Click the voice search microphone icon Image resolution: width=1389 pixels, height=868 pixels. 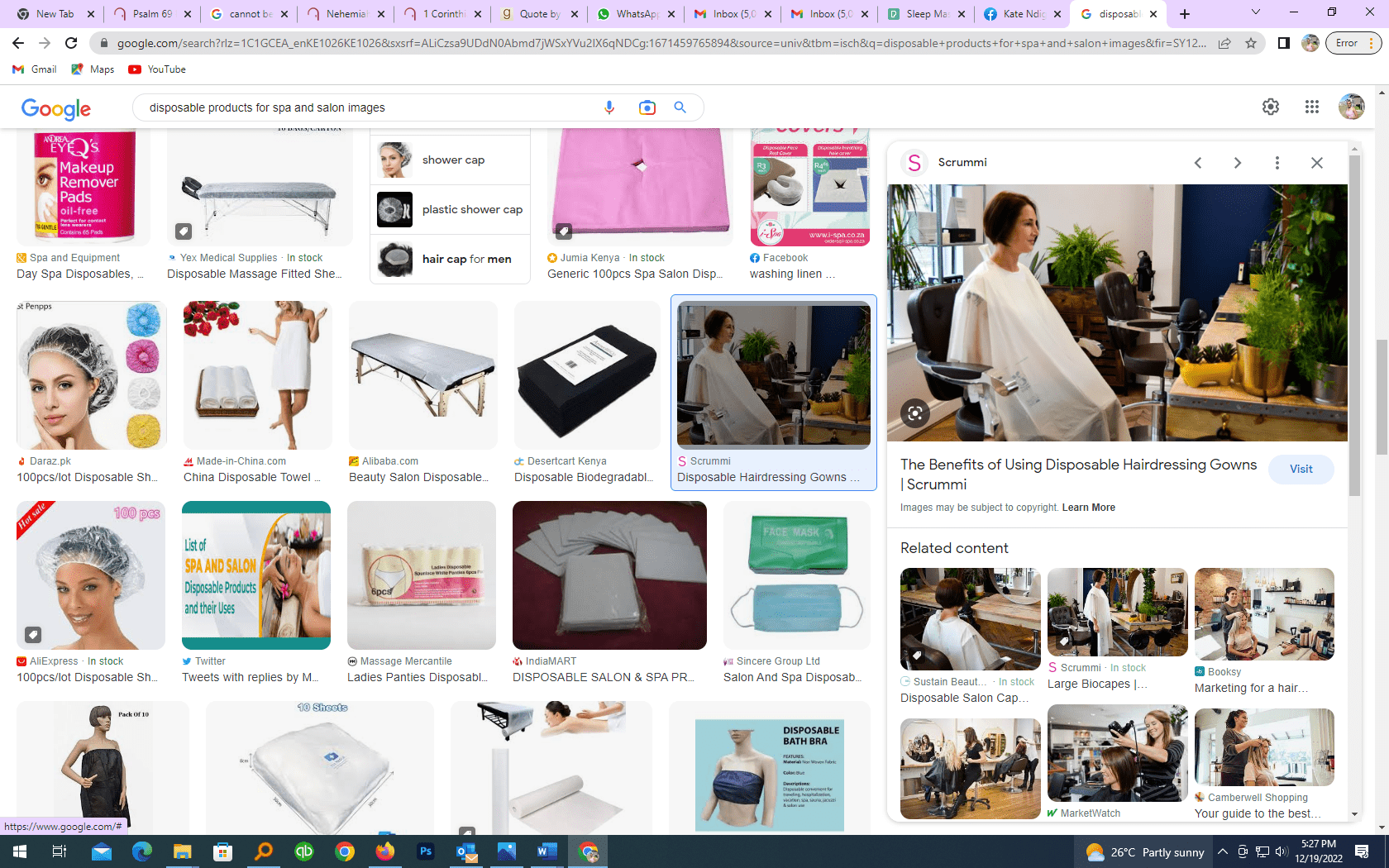[609, 107]
